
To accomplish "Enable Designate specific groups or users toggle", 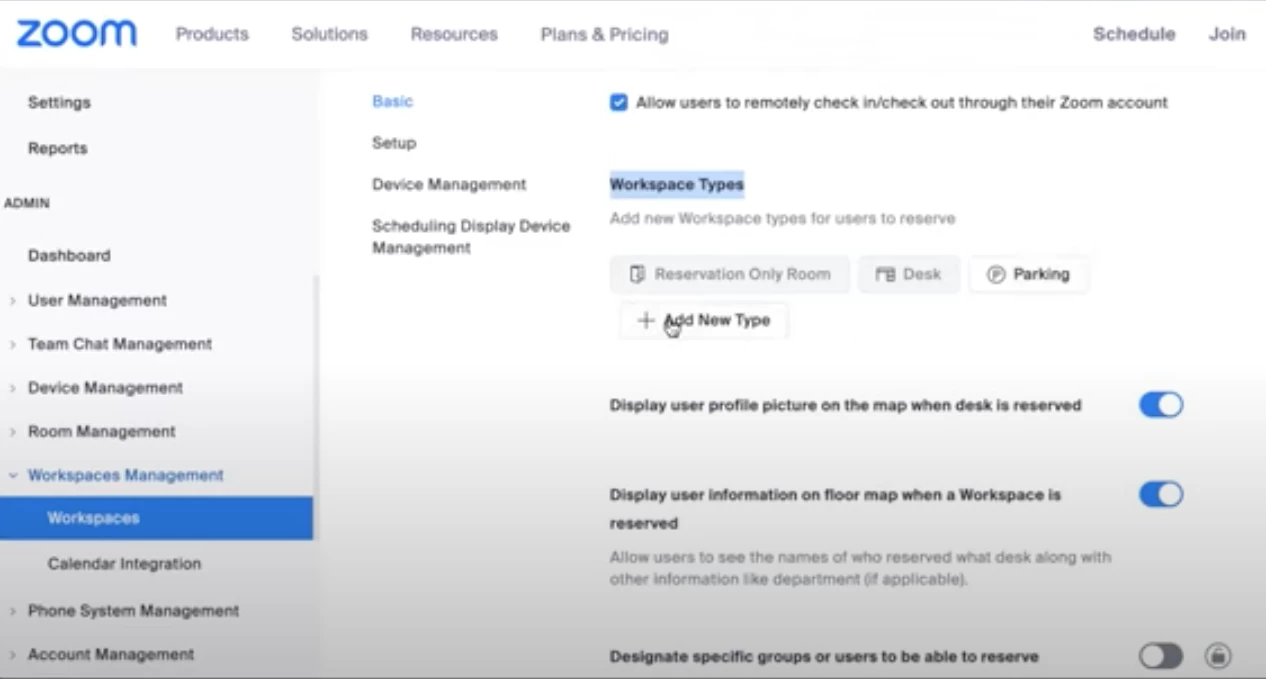I will (1161, 656).
